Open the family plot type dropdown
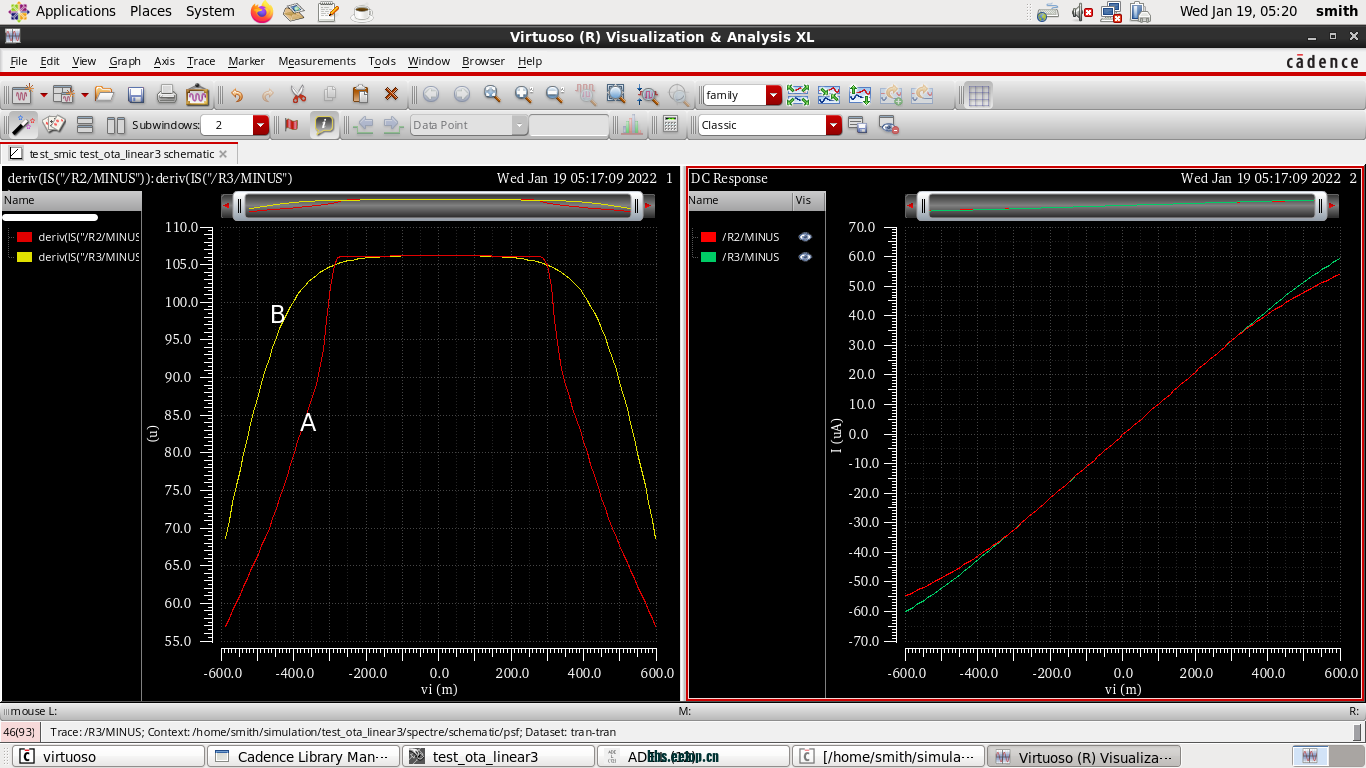Image resolution: width=1366 pixels, height=768 pixels. pos(773,95)
